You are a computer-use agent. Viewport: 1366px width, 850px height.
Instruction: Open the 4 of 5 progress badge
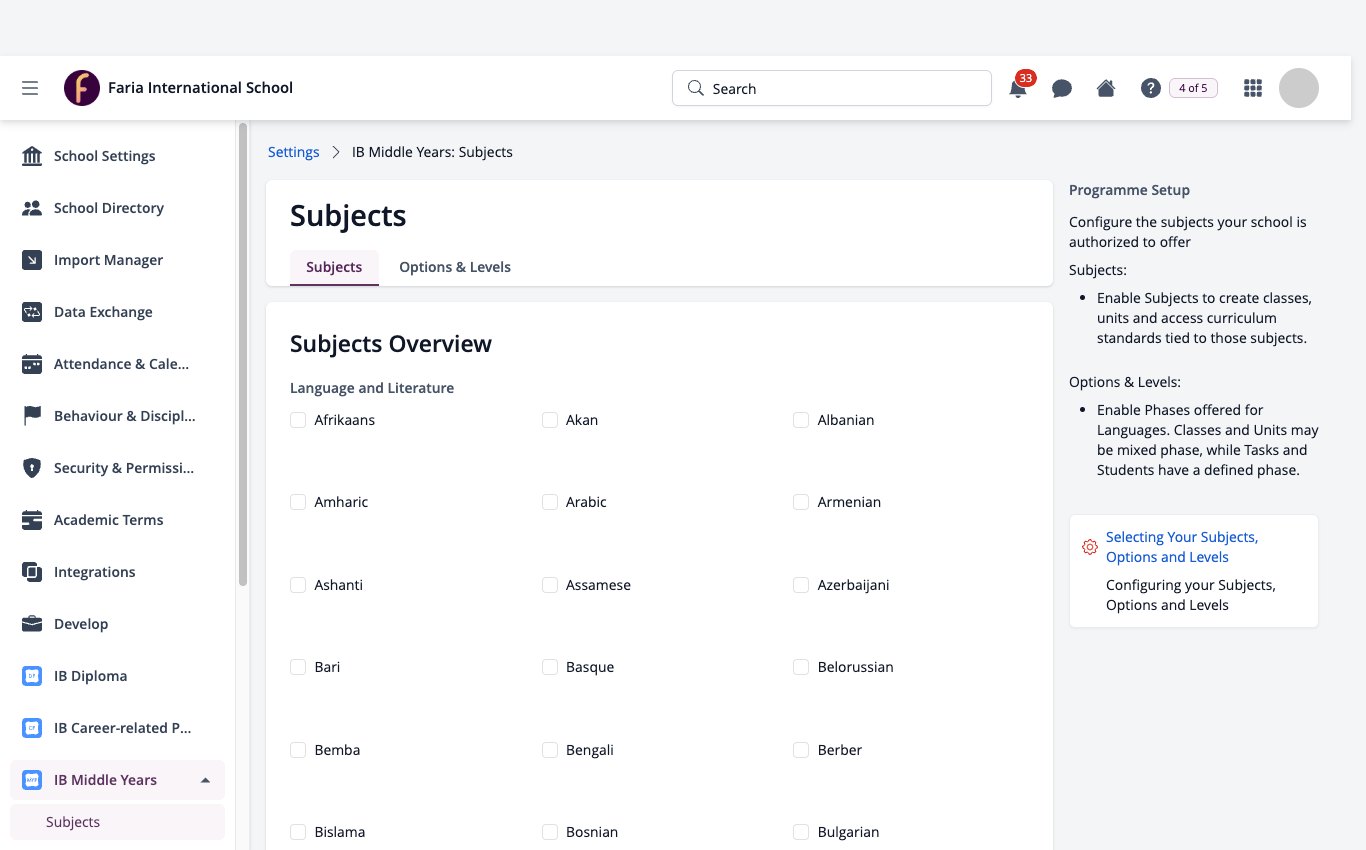pyautogui.click(x=1193, y=88)
